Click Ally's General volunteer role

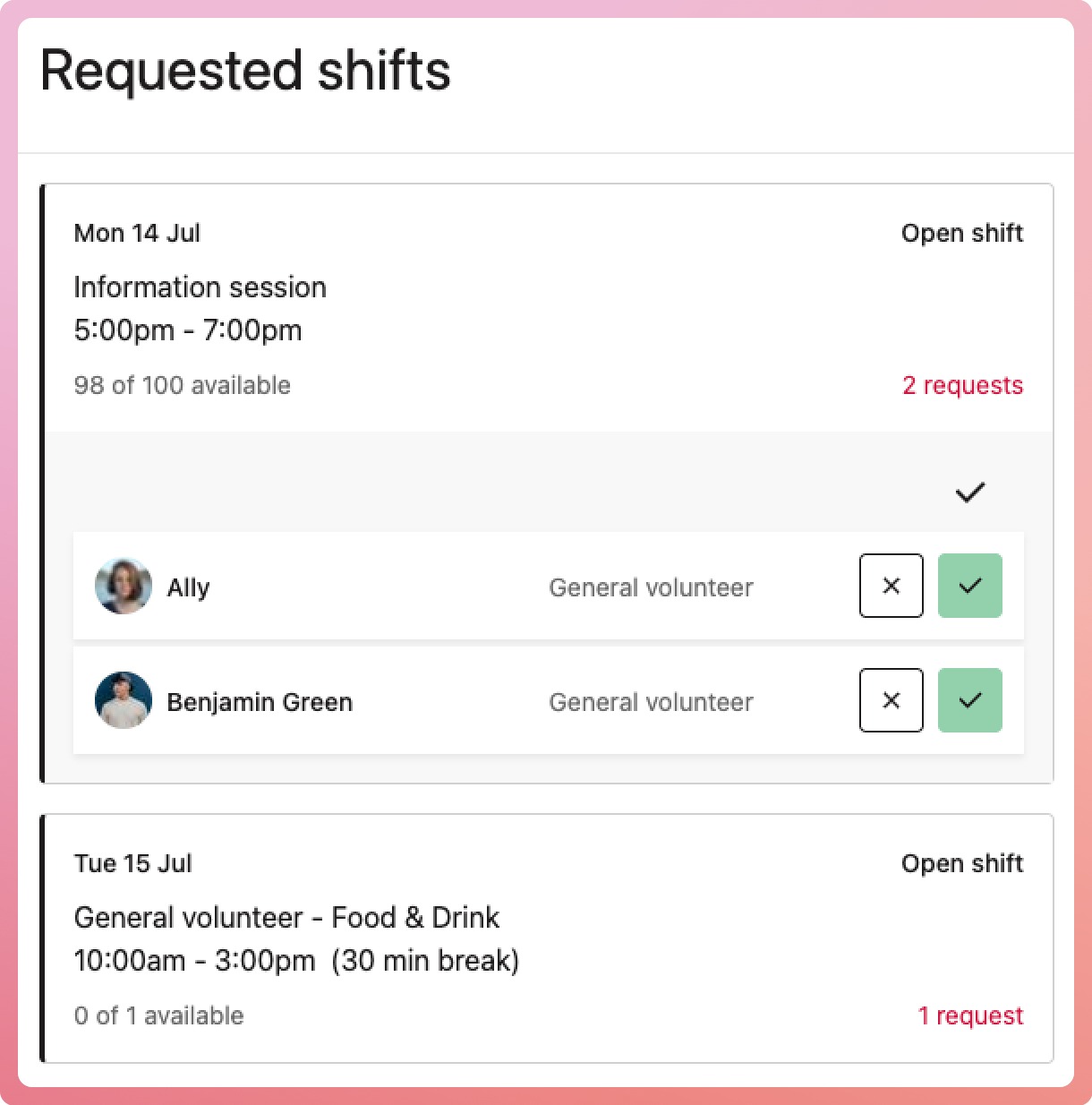651,587
